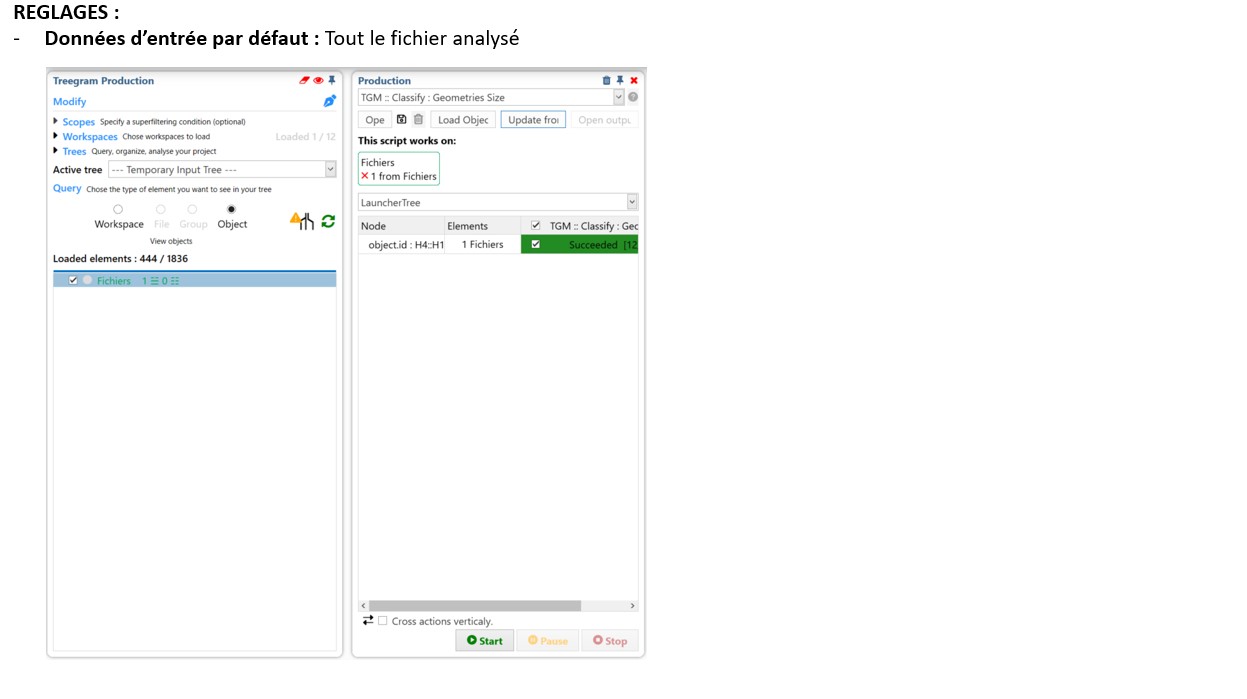Open the LauncherTree dropdown
Image resolution: width=1247 pixels, height=699 pixels.
(631, 203)
